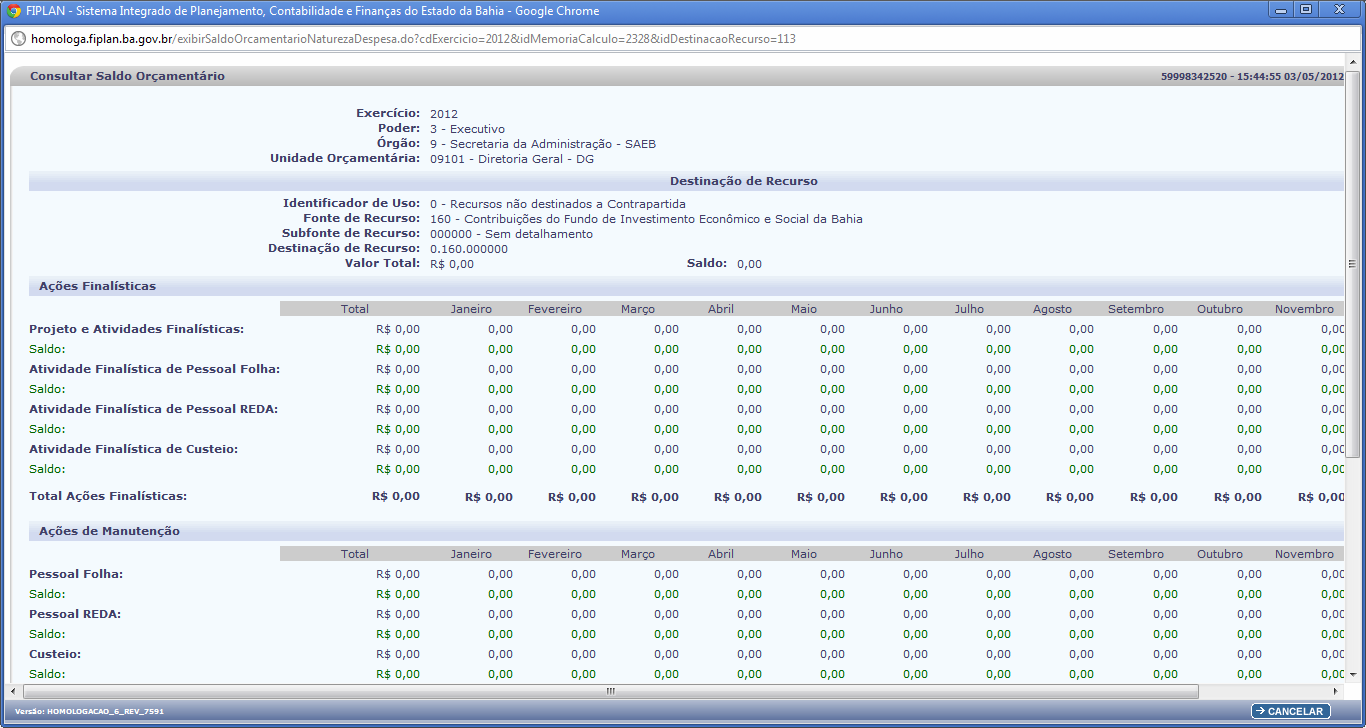Image resolution: width=1366 pixels, height=728 pixels.
Task: Click 'Janeiro' column header under Ações Finalísticas
Action: 471,309
